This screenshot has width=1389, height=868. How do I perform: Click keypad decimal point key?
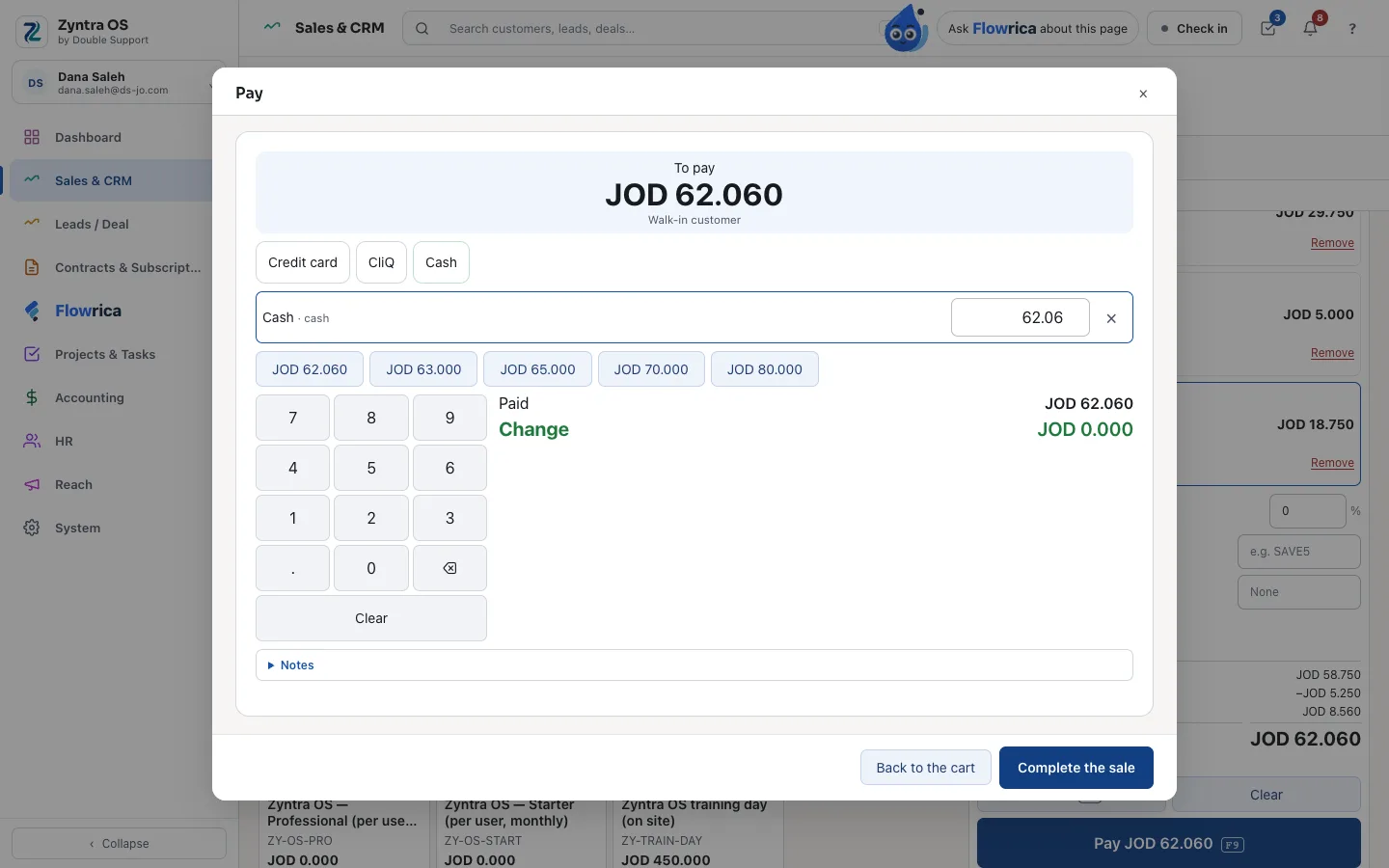click(292, 568)
